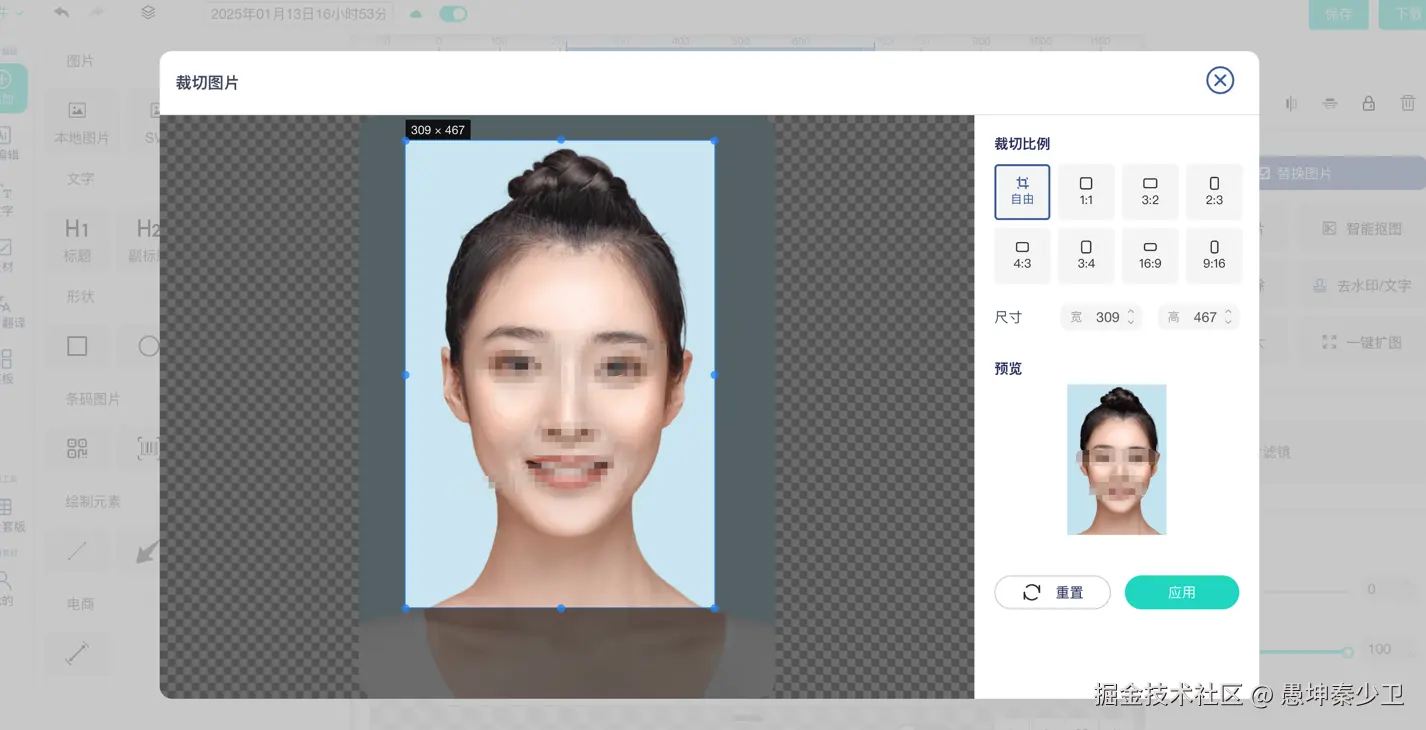Decrease crop height using the down arrow
The width and height of the screenshot is (1426, 730).
click(x=1229, y=323)
